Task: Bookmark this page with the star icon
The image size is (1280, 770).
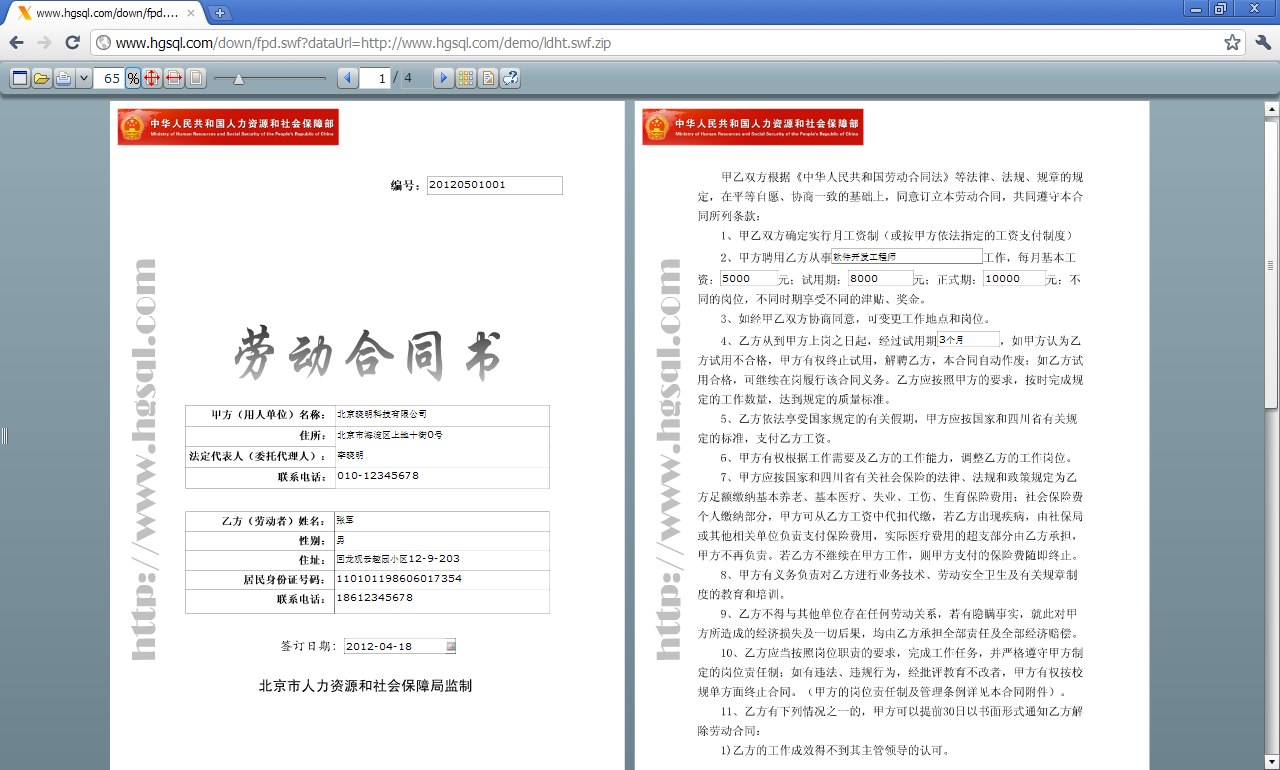Action: click(1232, 42)
